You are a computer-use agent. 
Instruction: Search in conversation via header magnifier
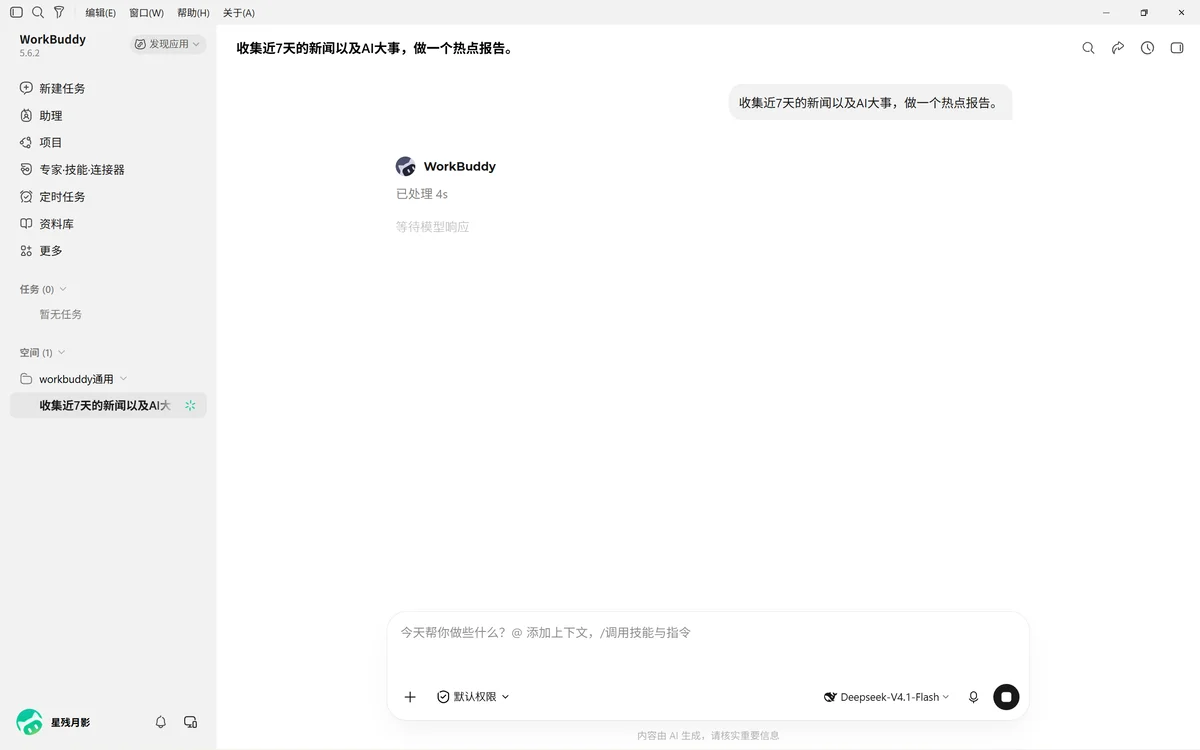1089,48
